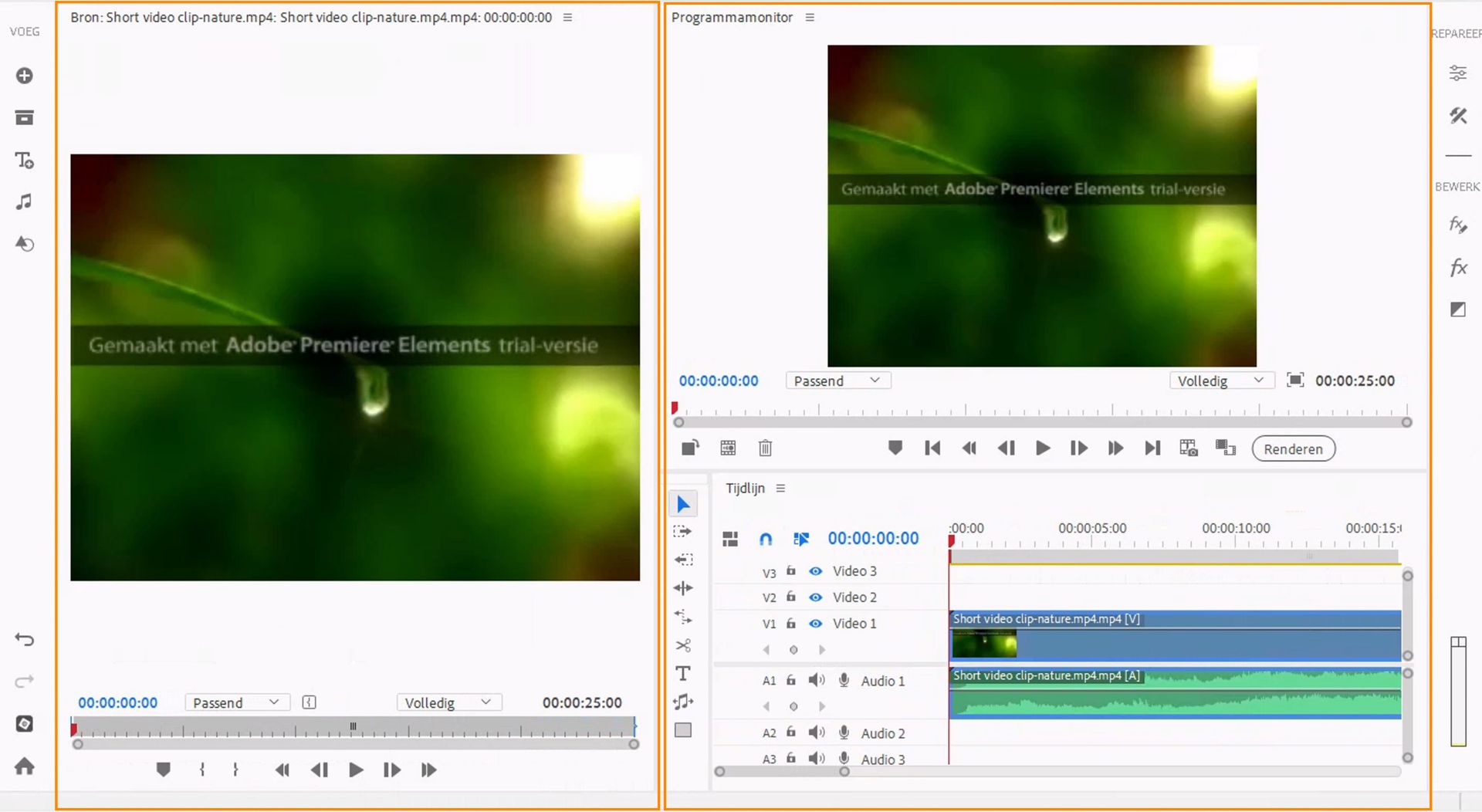Click the timeline timecode 00:00:00:00 field
Viewport: 1482px width, 812px height.
(873, 539)
